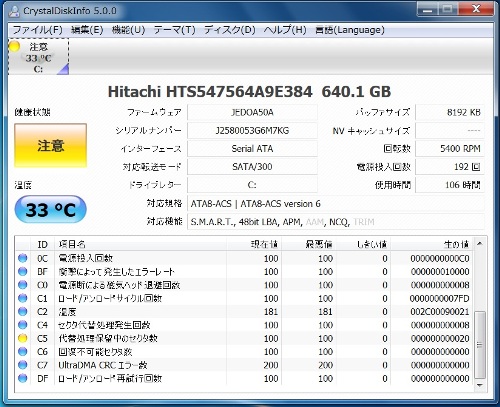Click the blue status dot for row C1
The image size is (500, 407).
coord(23,298)
